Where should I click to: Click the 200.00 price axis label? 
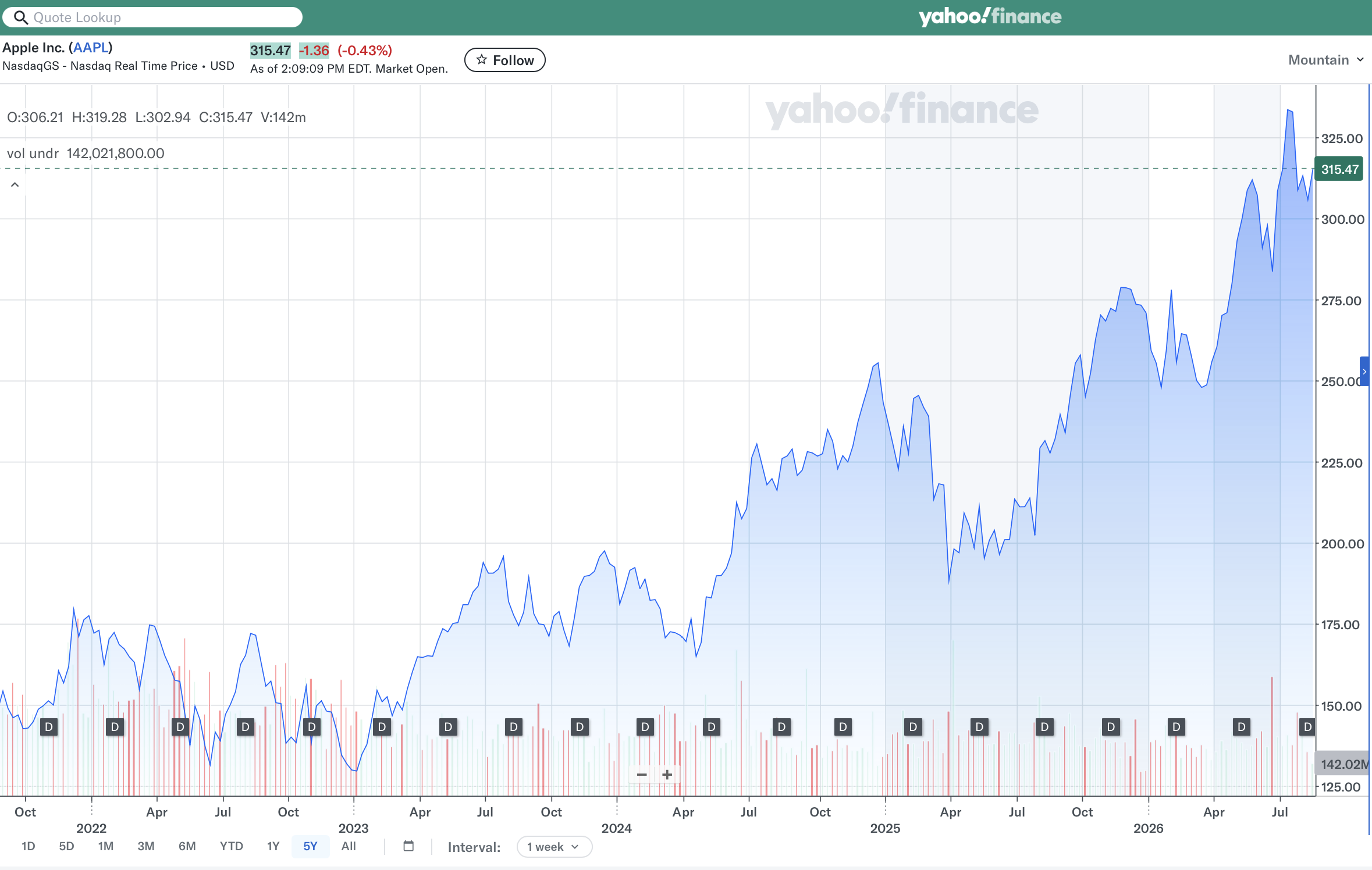(1342, 544)
